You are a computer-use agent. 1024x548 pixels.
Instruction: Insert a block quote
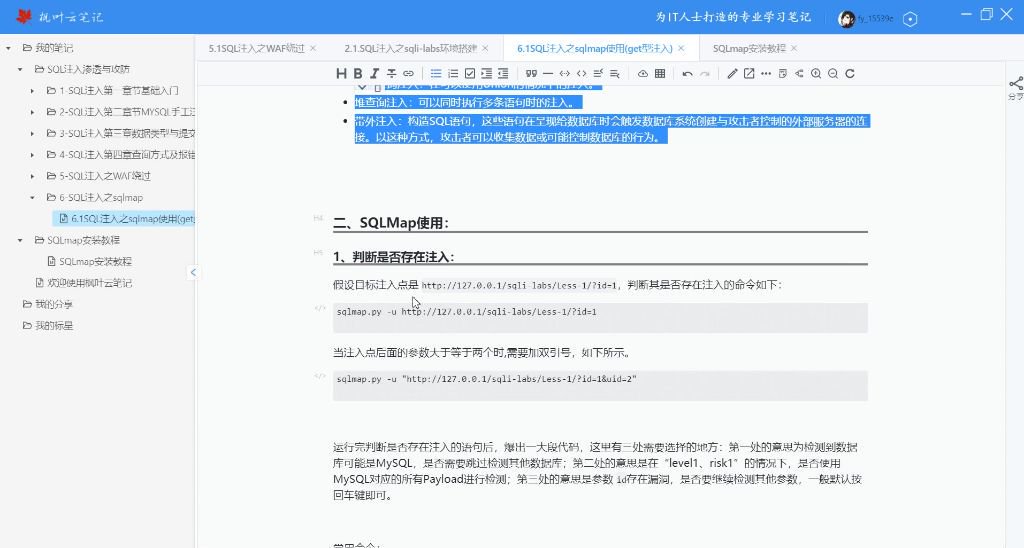(531, 74)
